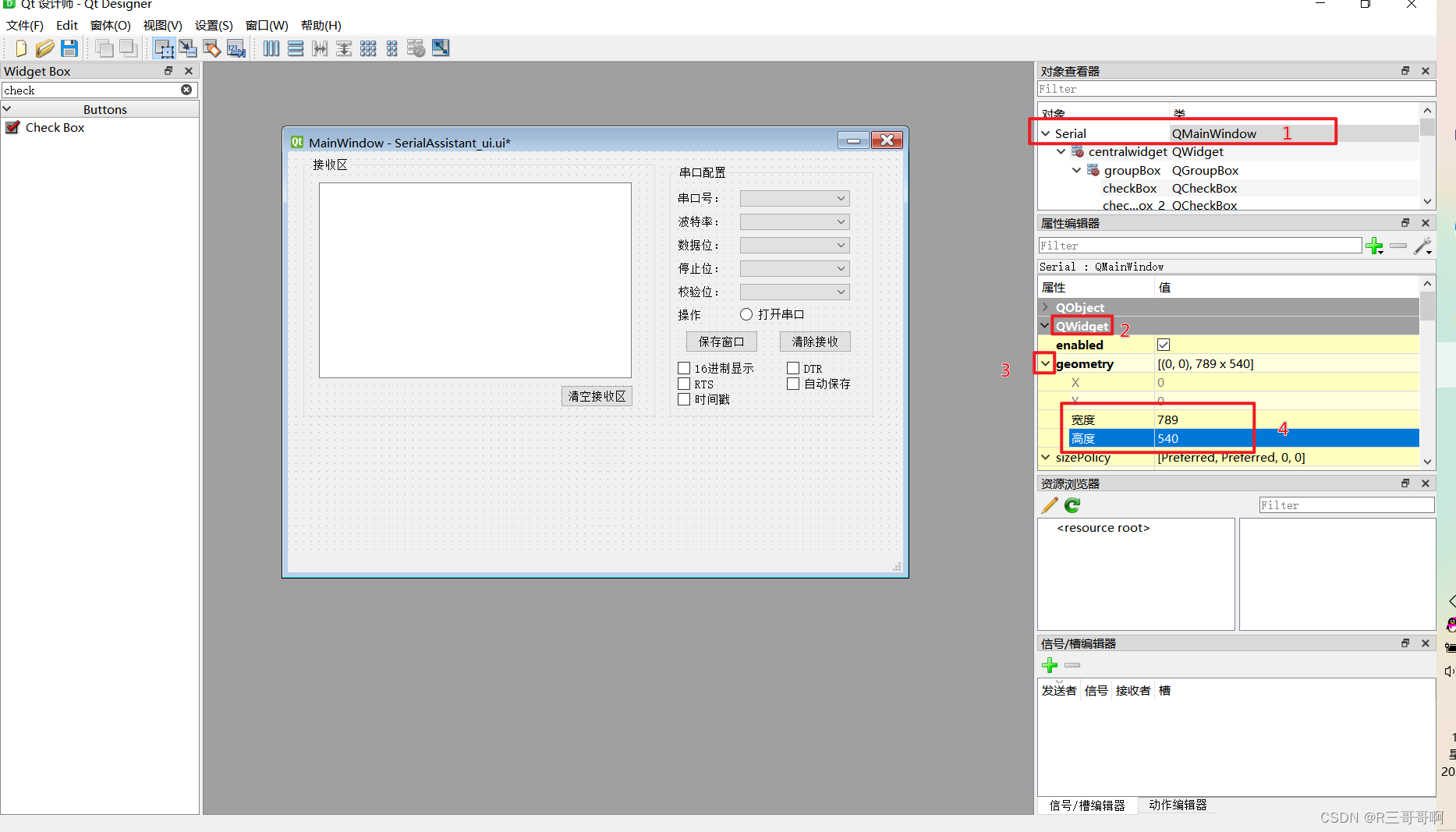
Task: Select the Edit Buddies mode icon
Action: [212, 48]
